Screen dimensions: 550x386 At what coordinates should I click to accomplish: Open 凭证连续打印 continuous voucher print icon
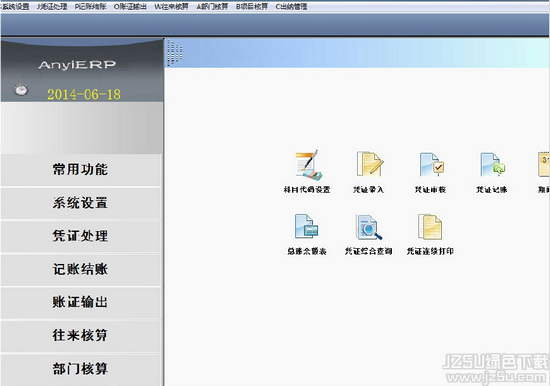(430, 227)
